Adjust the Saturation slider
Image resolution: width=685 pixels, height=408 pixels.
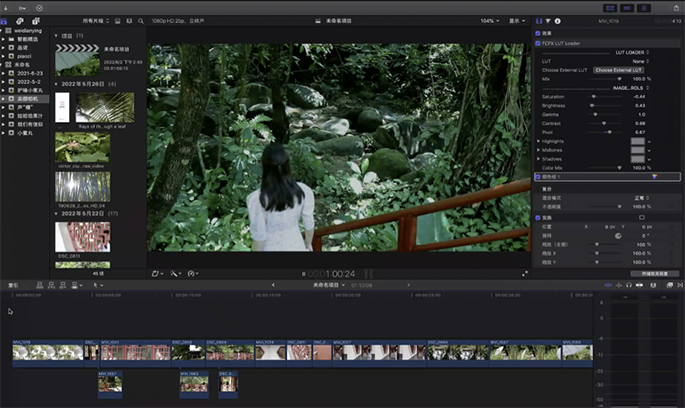594,96
